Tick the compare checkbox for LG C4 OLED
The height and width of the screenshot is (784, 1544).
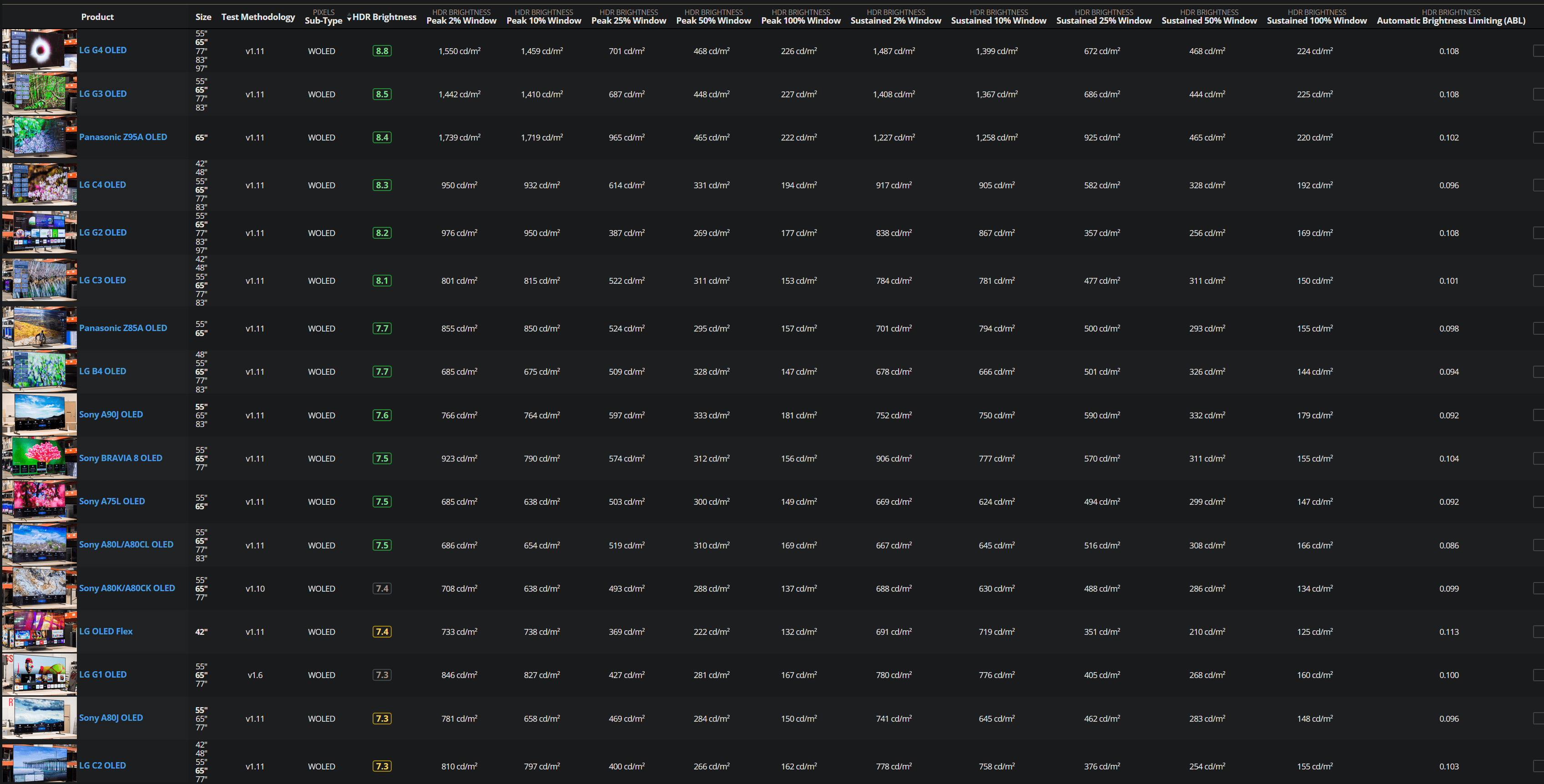(x=1539, y=185)
